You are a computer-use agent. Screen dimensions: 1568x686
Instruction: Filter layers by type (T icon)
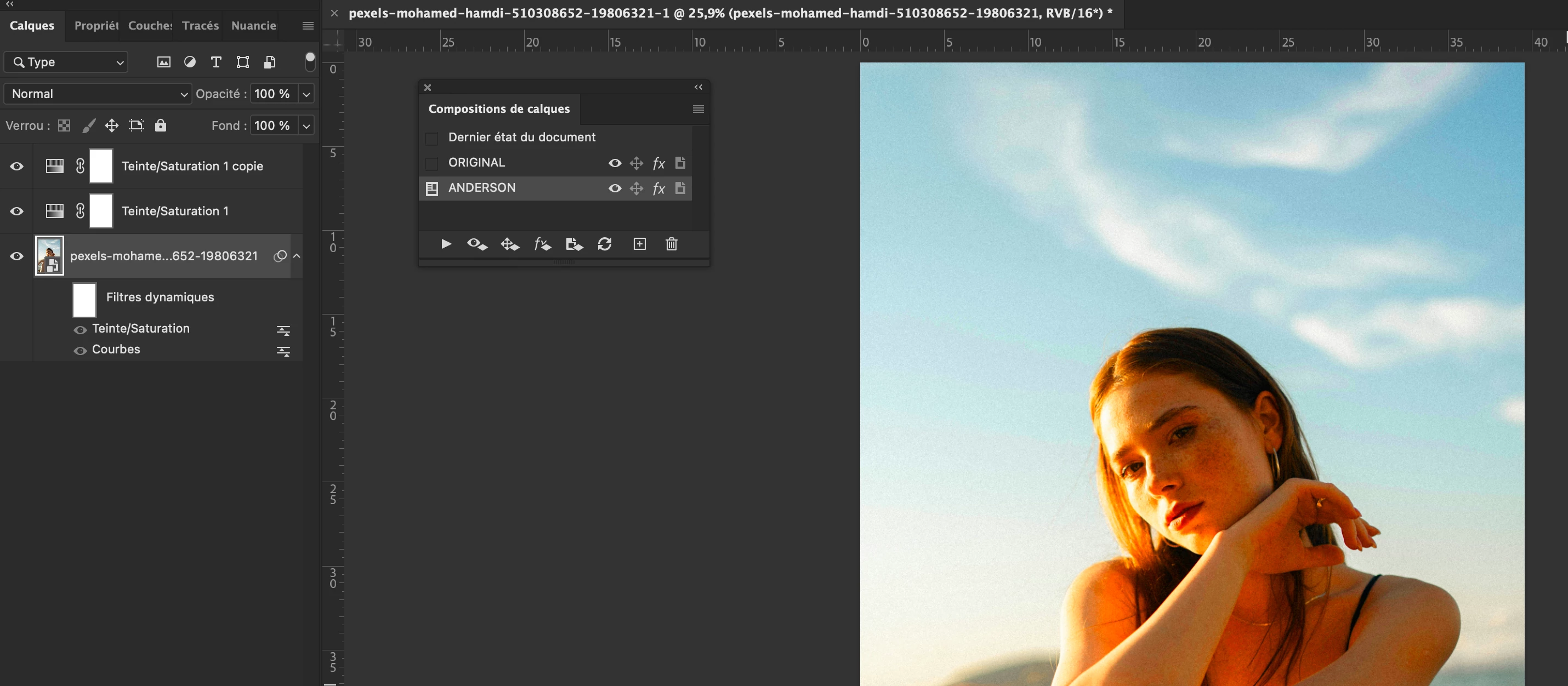click(215, 62)
